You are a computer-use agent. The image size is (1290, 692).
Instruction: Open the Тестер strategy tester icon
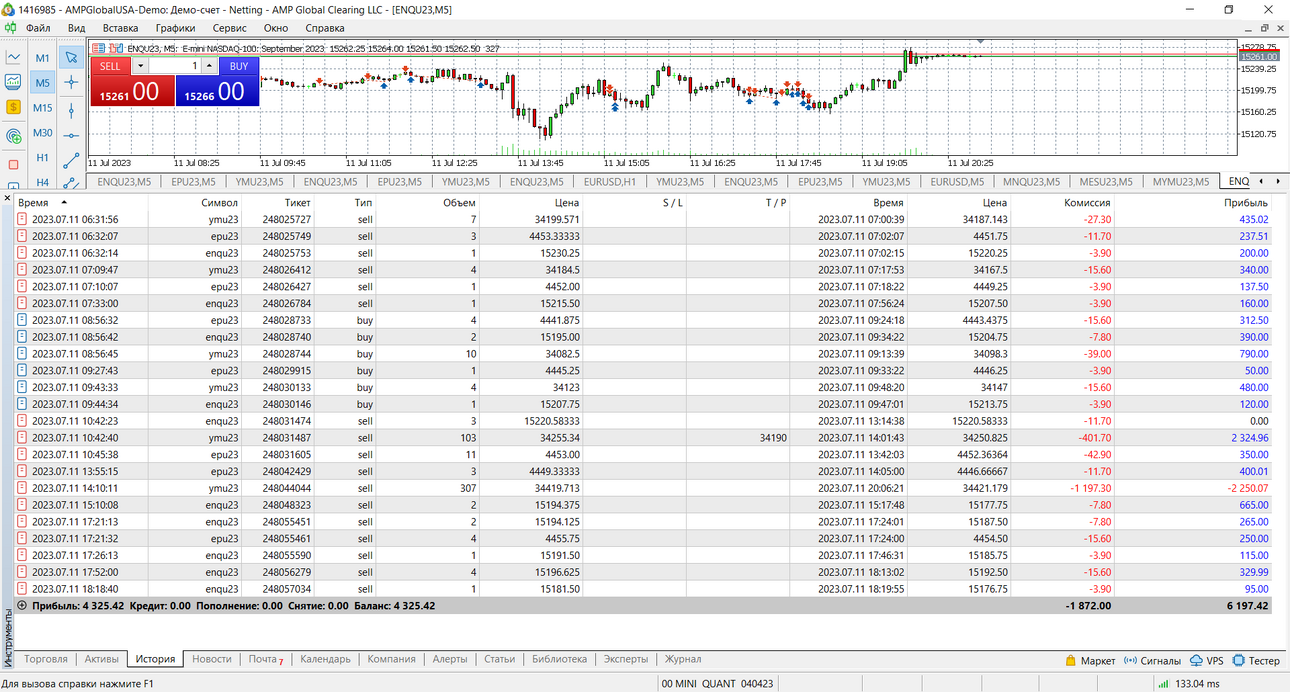(1256, 660)
